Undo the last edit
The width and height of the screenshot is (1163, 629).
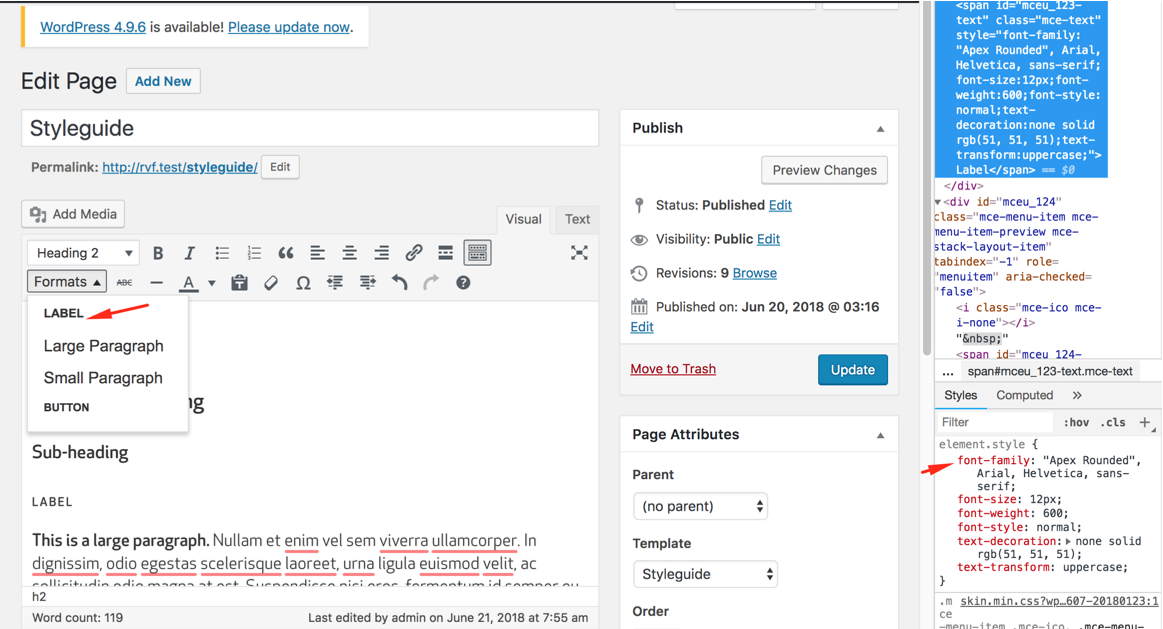click(399, 283)
